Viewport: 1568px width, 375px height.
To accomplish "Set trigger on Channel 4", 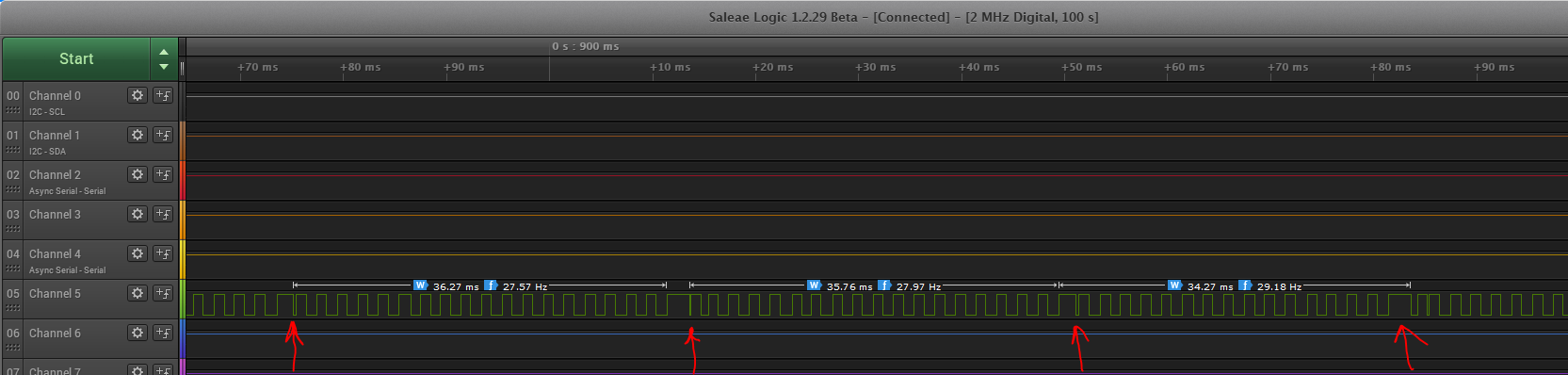I will (x=163, y=253).
